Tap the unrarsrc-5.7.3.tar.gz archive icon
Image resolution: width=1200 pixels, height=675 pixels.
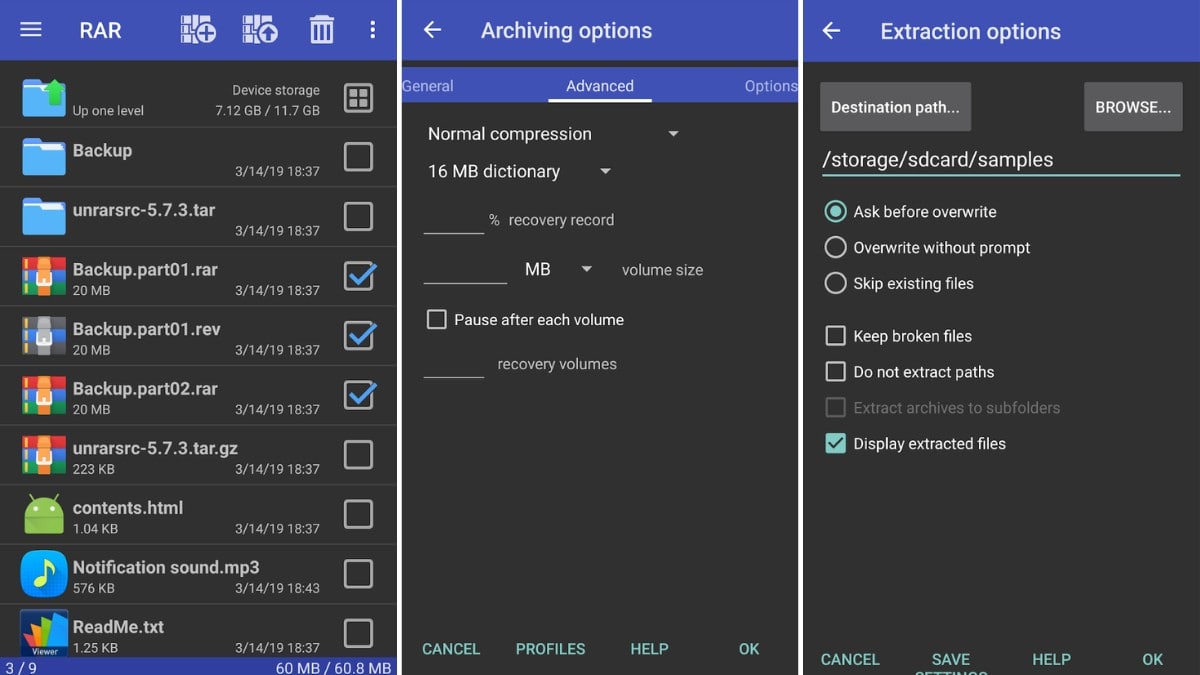[x=44, y=455]
